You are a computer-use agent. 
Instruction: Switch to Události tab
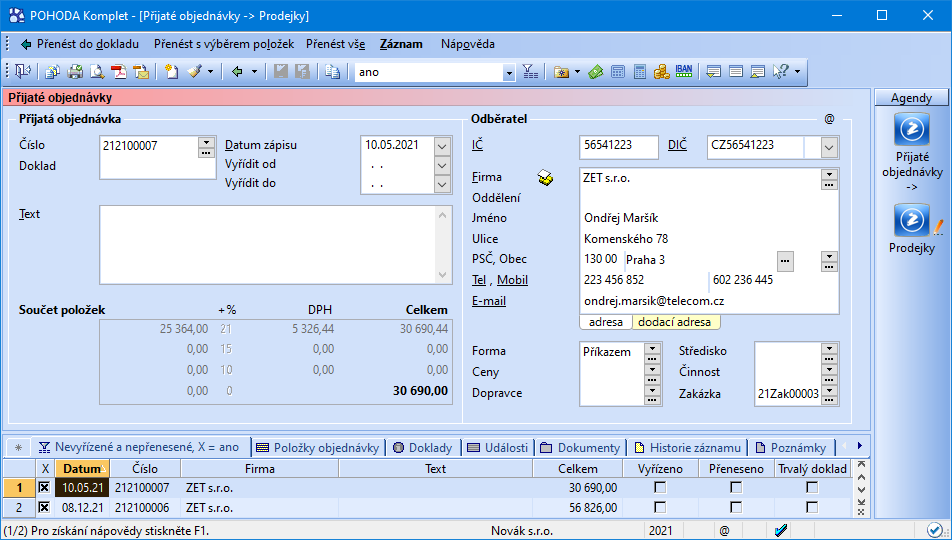point(498,448)
